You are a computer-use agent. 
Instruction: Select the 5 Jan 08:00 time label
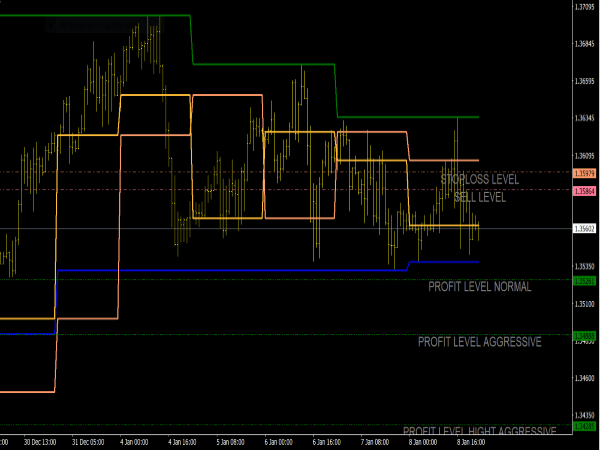pyautogui.click(x=230, y=441)
